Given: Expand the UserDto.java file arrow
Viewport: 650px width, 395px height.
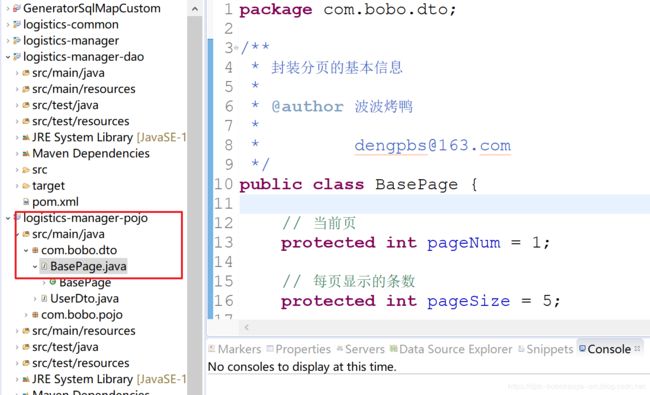Looking at the screenshot, I should (35, 299).
